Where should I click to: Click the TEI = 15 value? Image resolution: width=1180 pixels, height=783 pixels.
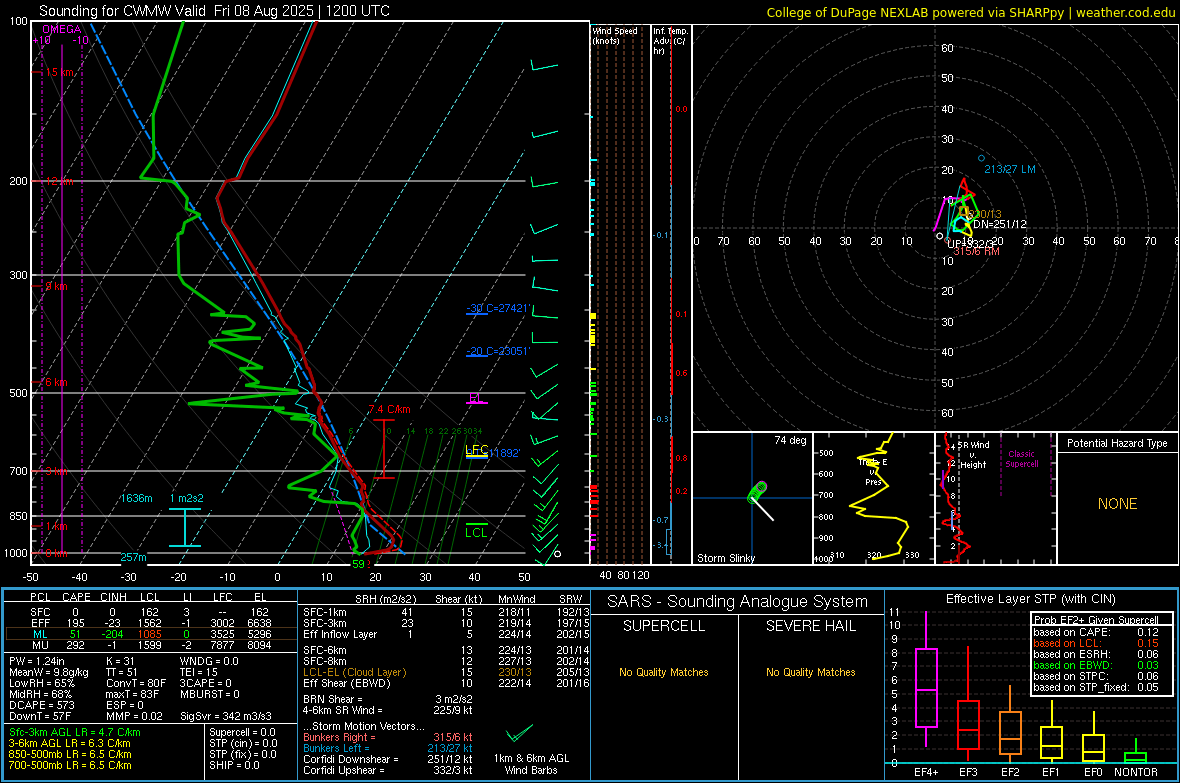199,672
